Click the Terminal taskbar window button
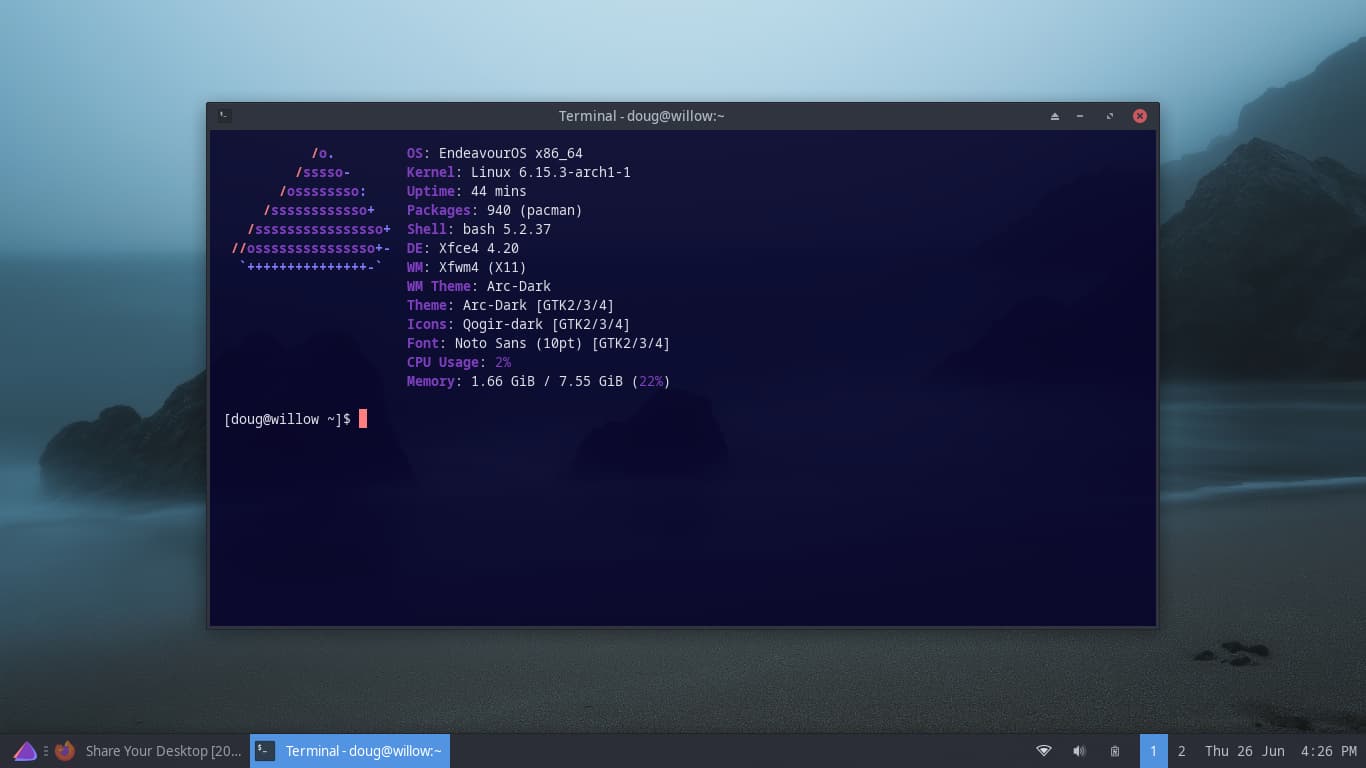The height and width of the screenshot is (768, 1366). [x=350, y=751]
